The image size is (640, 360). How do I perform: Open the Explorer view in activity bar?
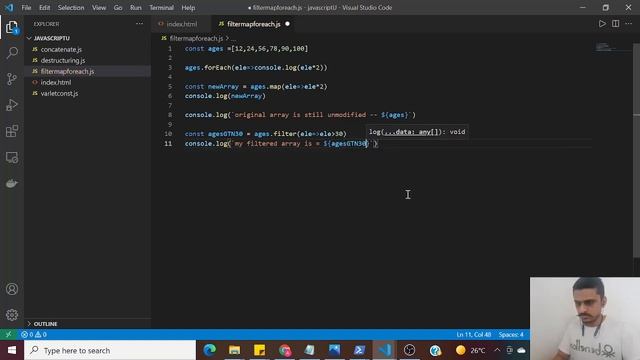point(12,28)
